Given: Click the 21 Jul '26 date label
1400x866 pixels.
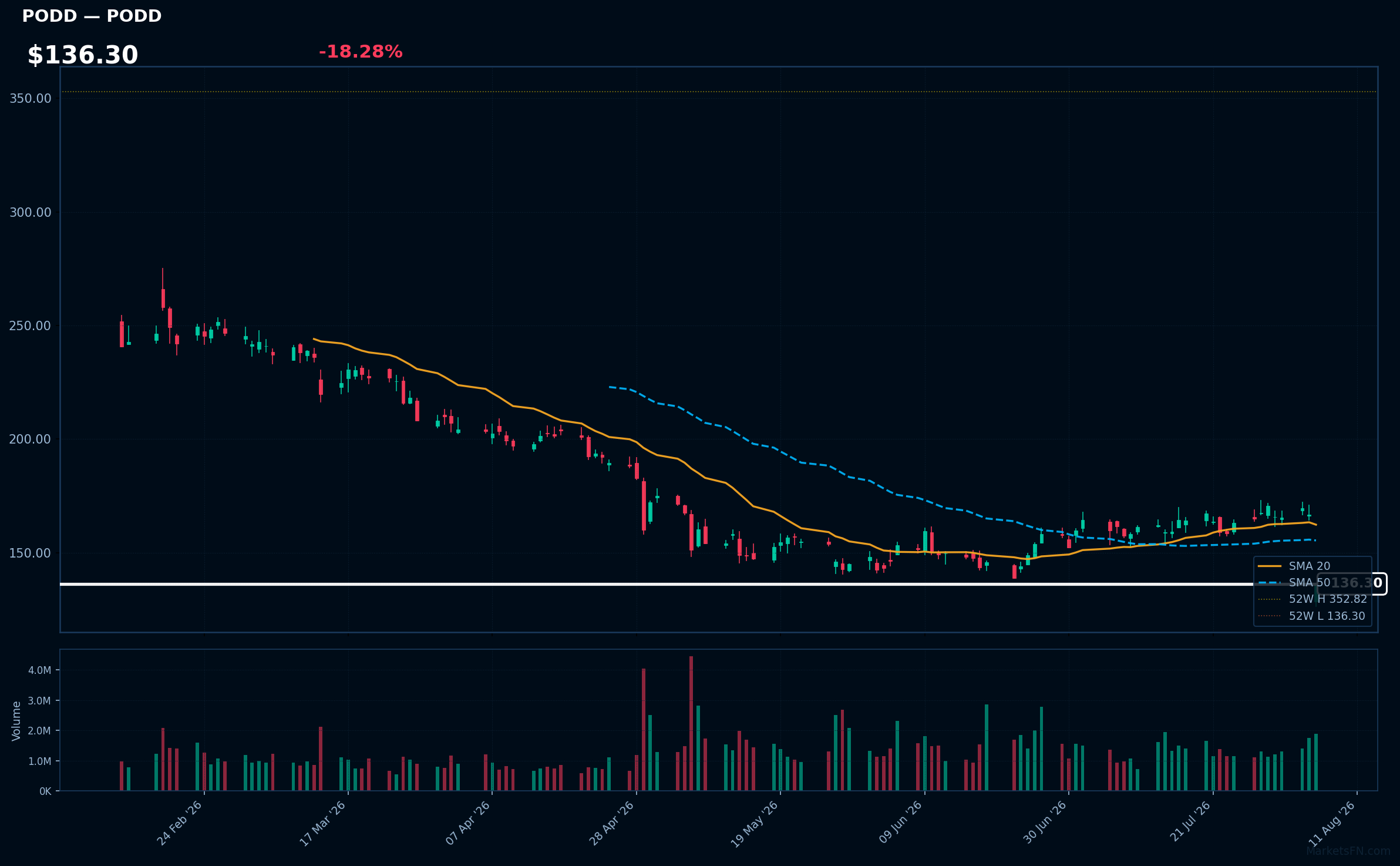Looking at the screenshot, I should (1190, 821).
